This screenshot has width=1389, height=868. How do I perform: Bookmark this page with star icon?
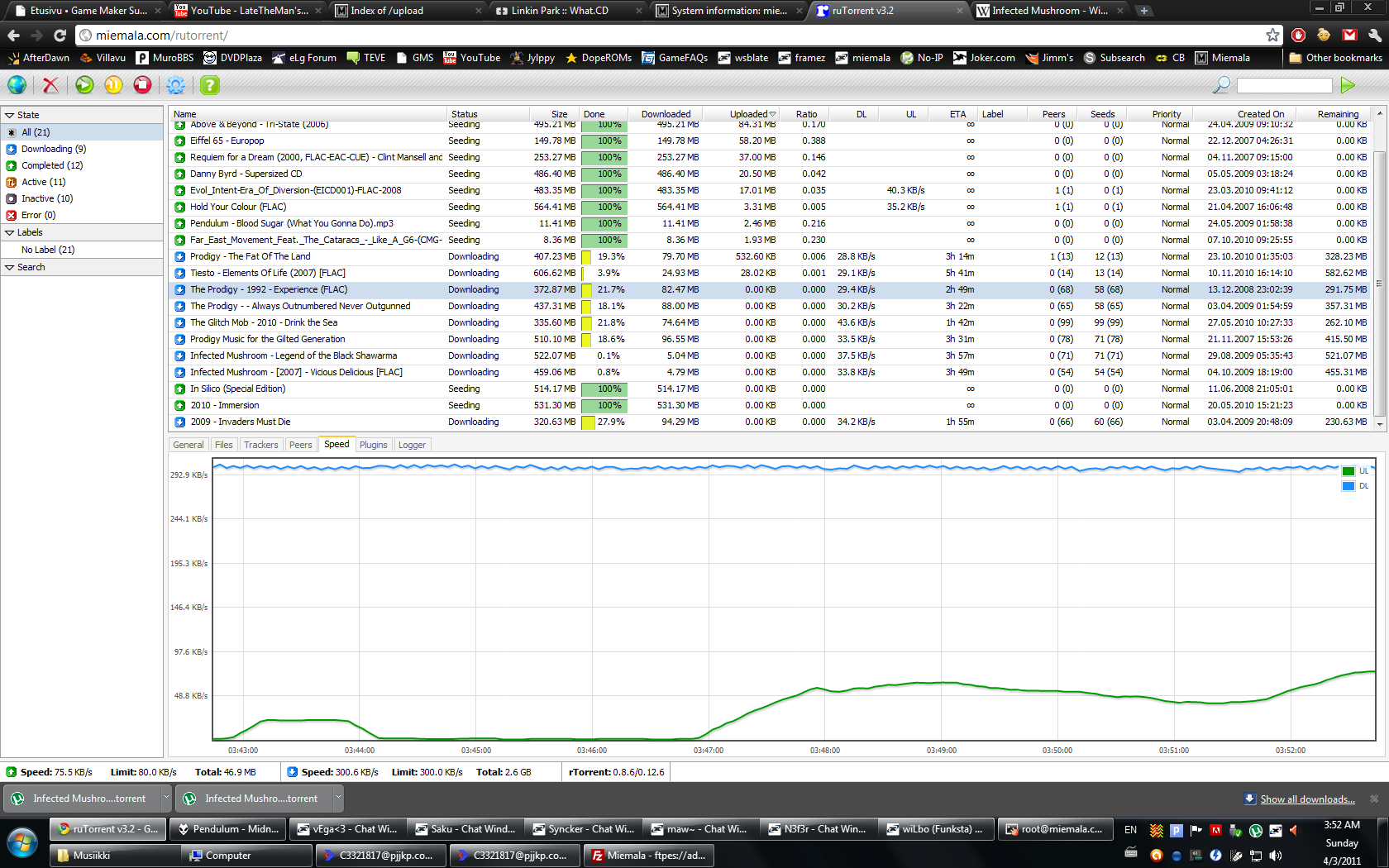(1272, 35)
